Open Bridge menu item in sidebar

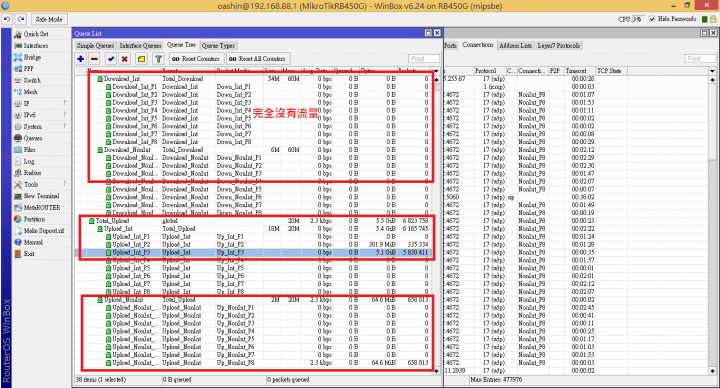pyautogui.click(x=32, y=57)
